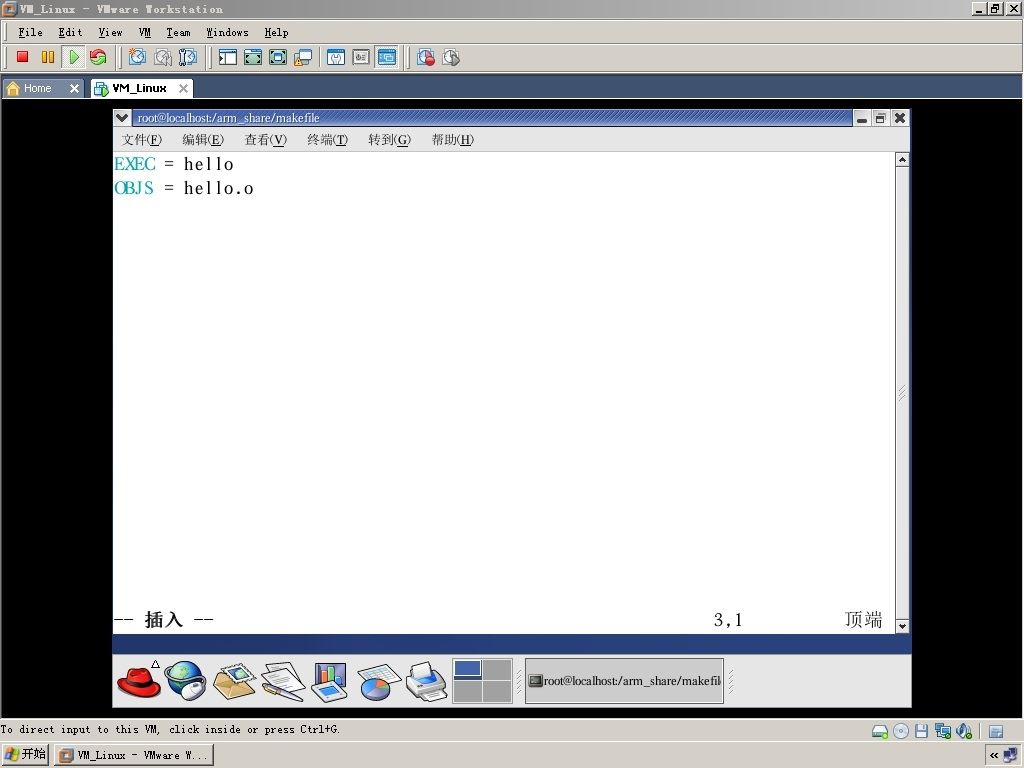Image resolution: width=1024 pixels, height=768 pixels.
Task: Start recording the VM with the red-dot icon
Action: (x=426, y=57)
